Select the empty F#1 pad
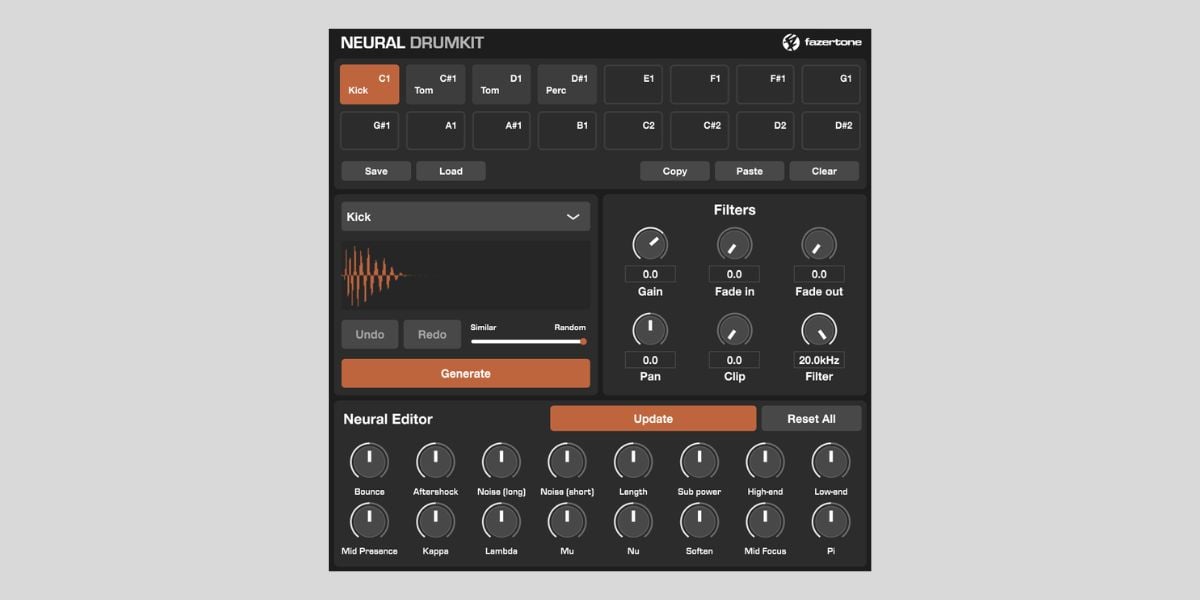Viewport: 1200px width, 600px height. point(765,85)
